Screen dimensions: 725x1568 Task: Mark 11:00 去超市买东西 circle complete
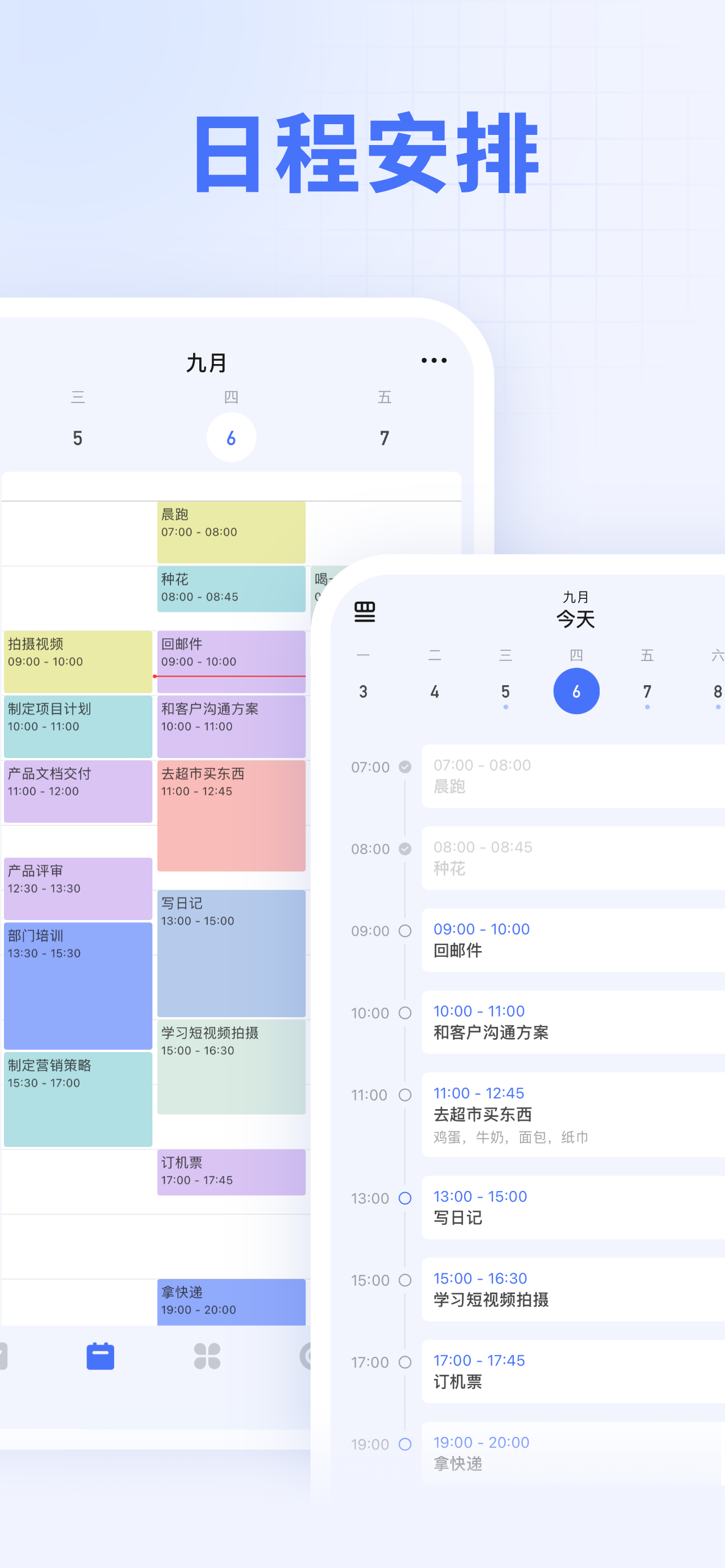405,1095
